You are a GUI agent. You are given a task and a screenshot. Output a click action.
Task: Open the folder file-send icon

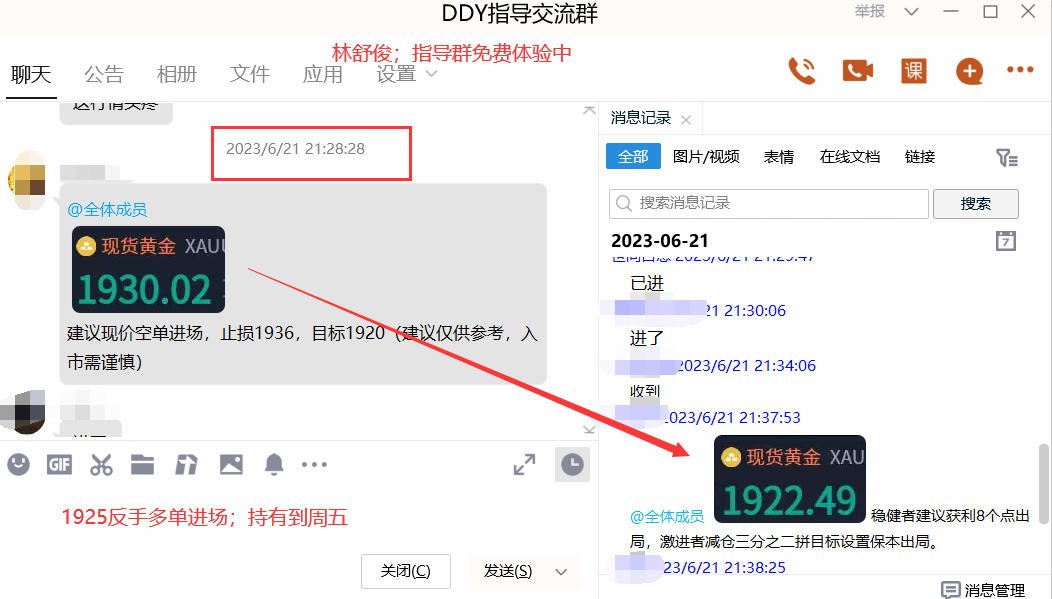(x=142, y=464)
